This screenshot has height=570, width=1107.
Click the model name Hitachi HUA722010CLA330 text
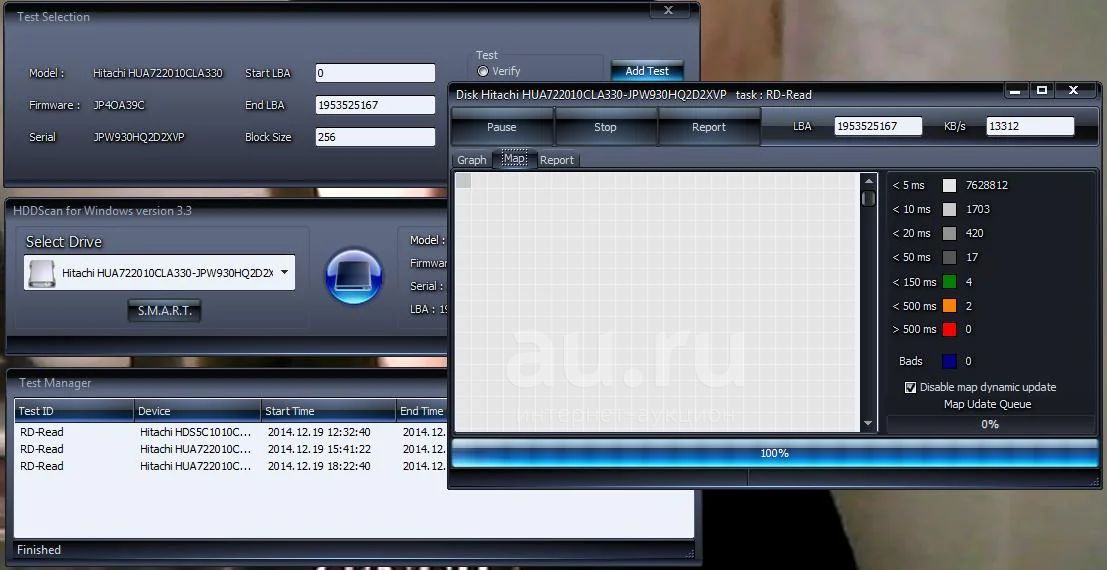(x=157, y=73)
